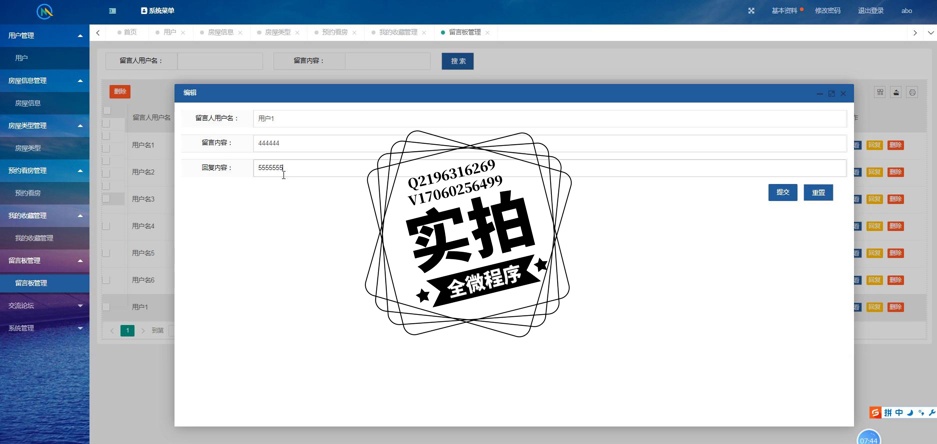Close the 留言板管理 tab

tap(487, 33)
